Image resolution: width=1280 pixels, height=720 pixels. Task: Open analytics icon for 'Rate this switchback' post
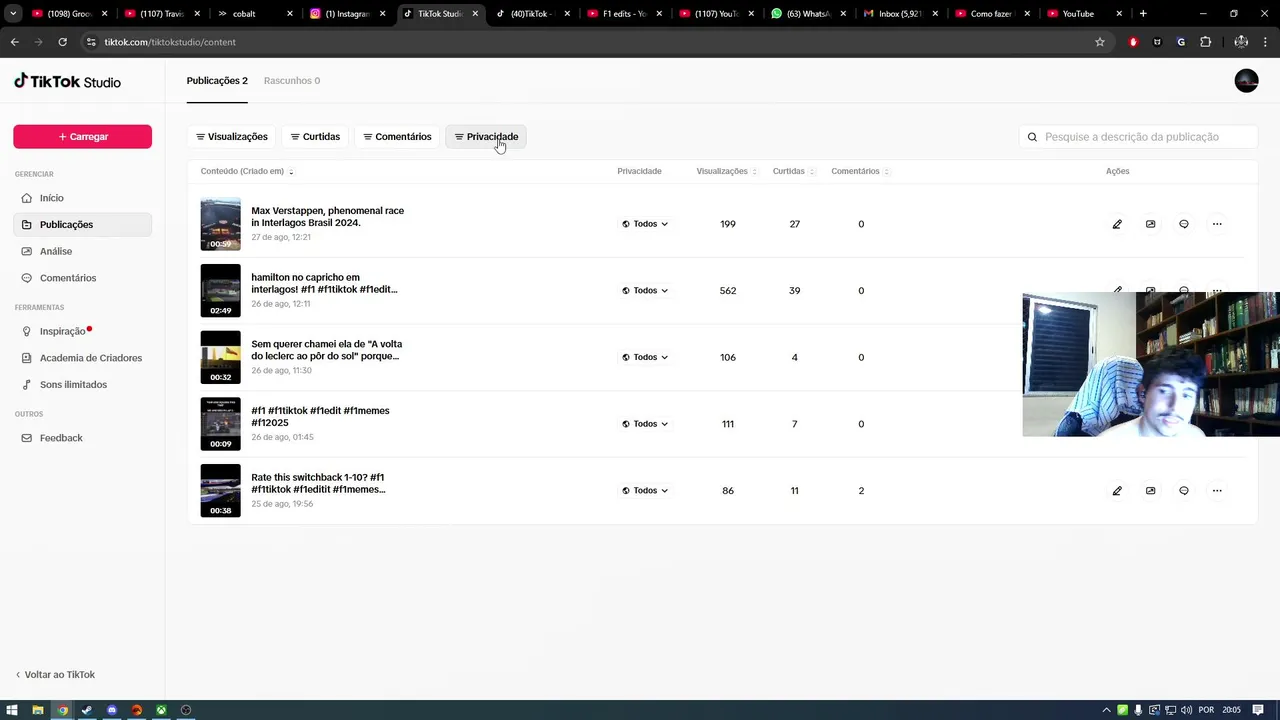[1150, 491]
